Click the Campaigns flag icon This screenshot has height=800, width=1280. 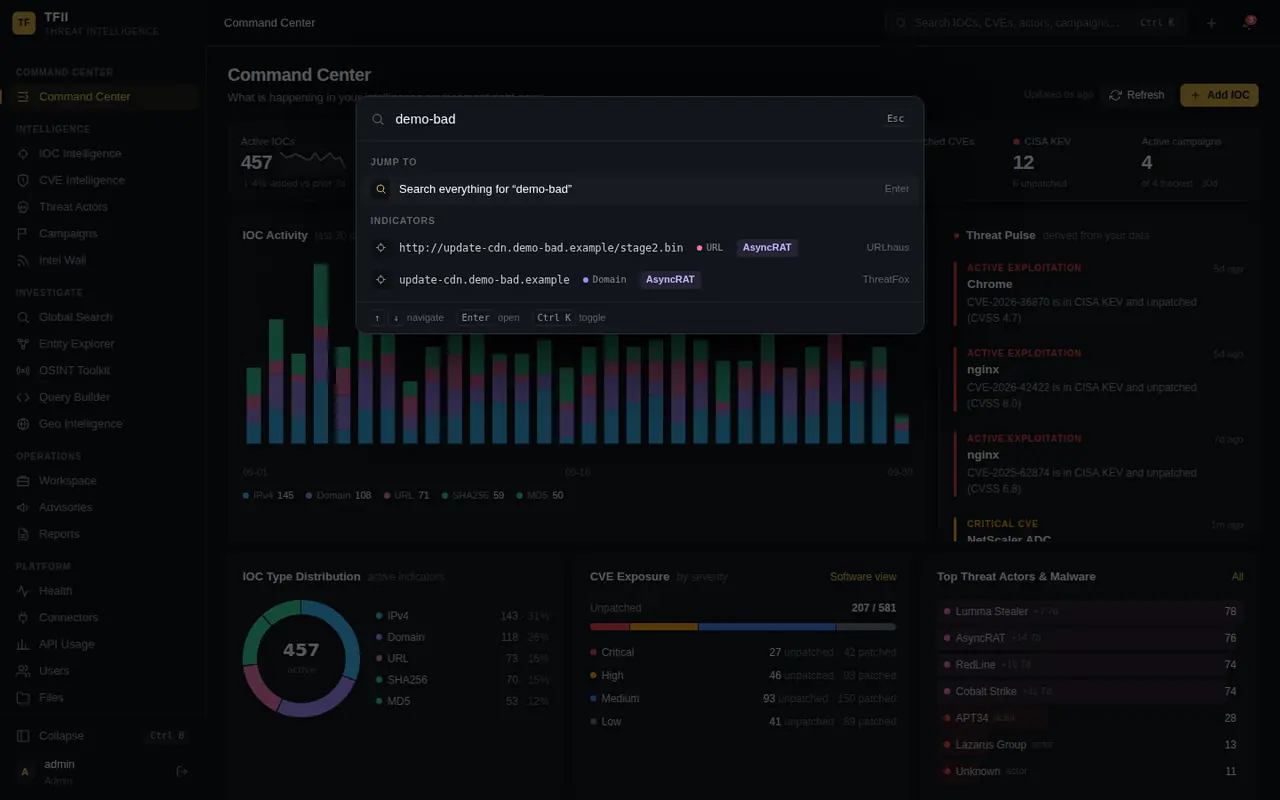pos(23,234)
